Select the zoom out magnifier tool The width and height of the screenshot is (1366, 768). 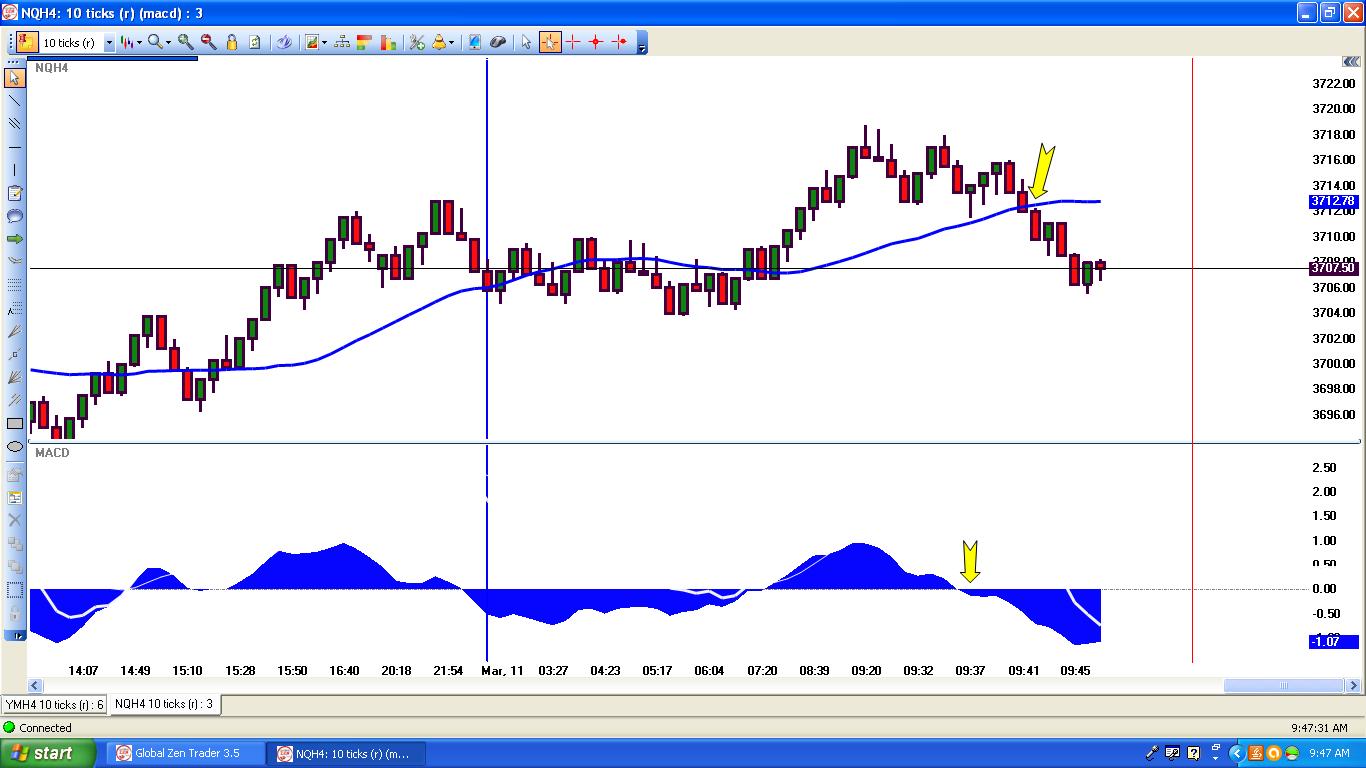tap(208, 42)
